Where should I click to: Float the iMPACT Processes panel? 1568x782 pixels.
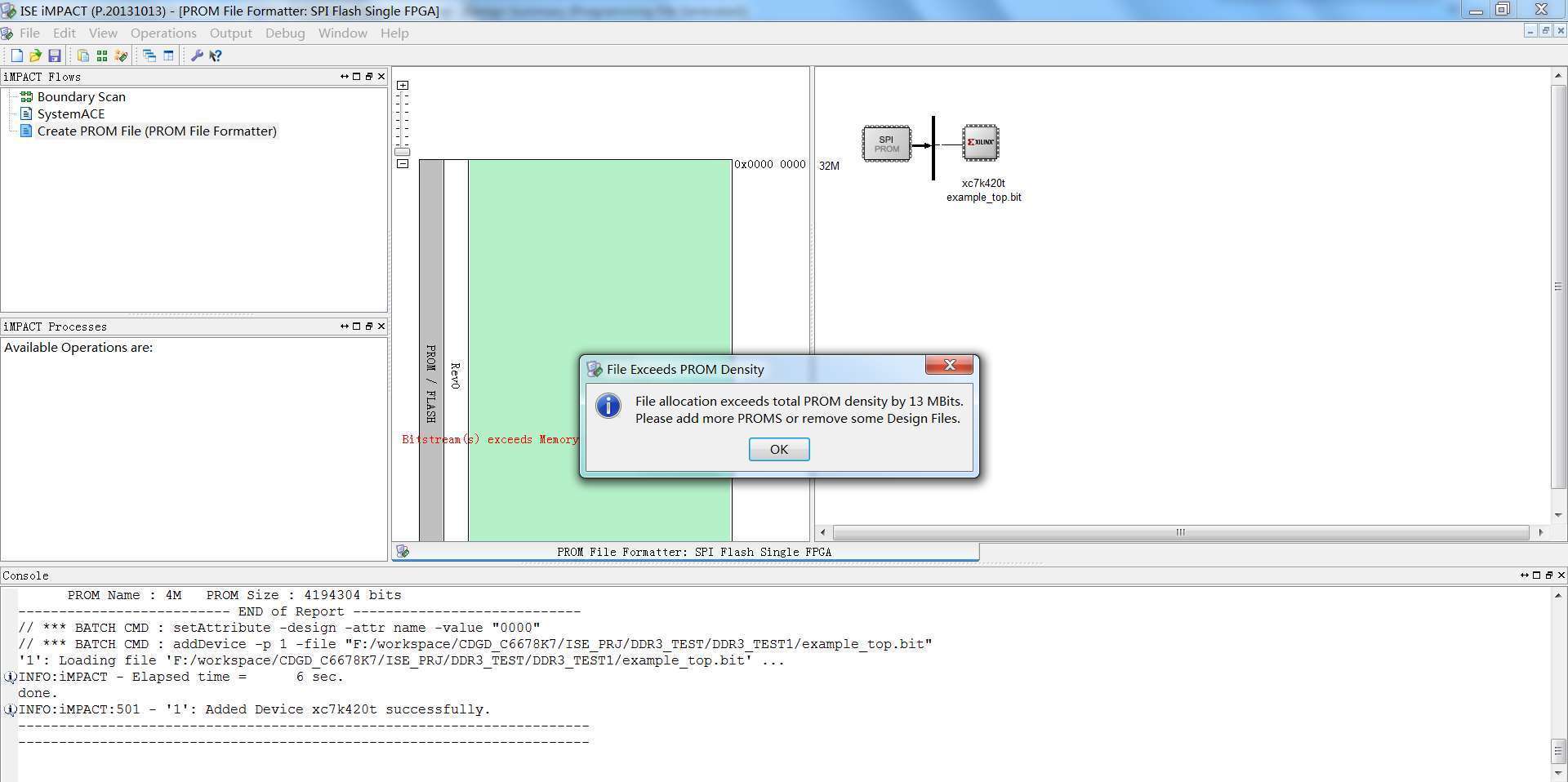[368, 326]
